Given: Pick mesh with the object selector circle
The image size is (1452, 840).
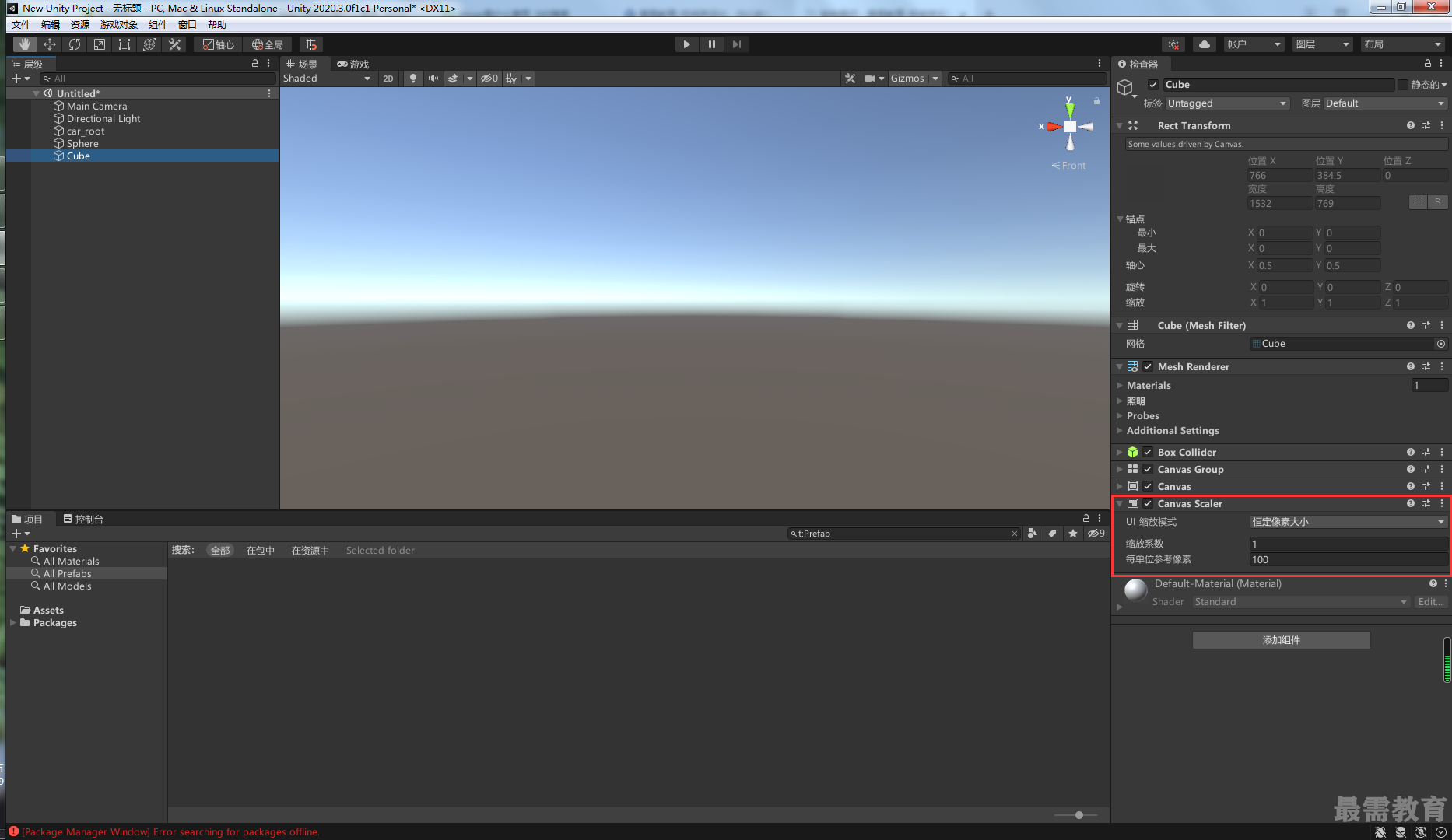Looking at the screenshot, I should pos(1441,344).
